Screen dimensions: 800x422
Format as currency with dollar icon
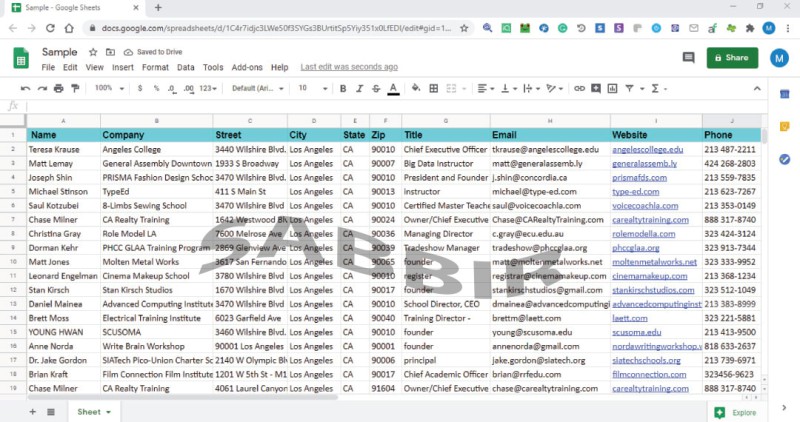coord(140,88)
